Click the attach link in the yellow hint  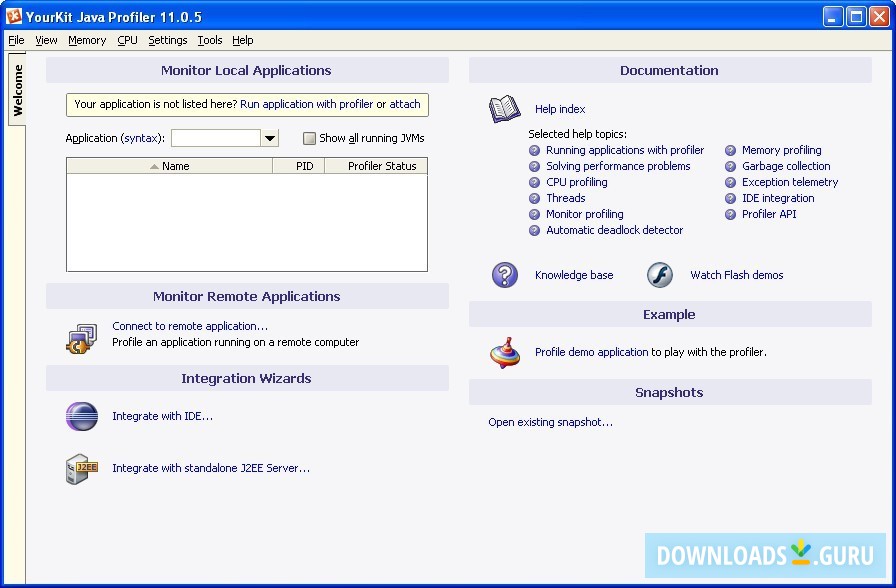point(405,105)
